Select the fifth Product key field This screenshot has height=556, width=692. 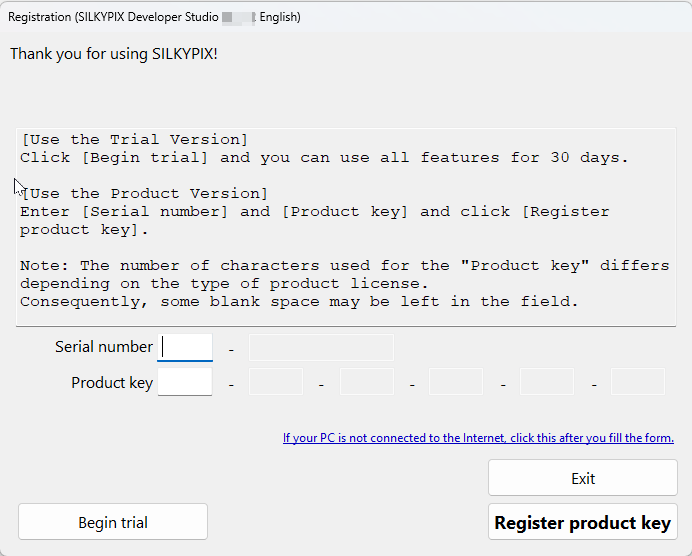(547, 382)
